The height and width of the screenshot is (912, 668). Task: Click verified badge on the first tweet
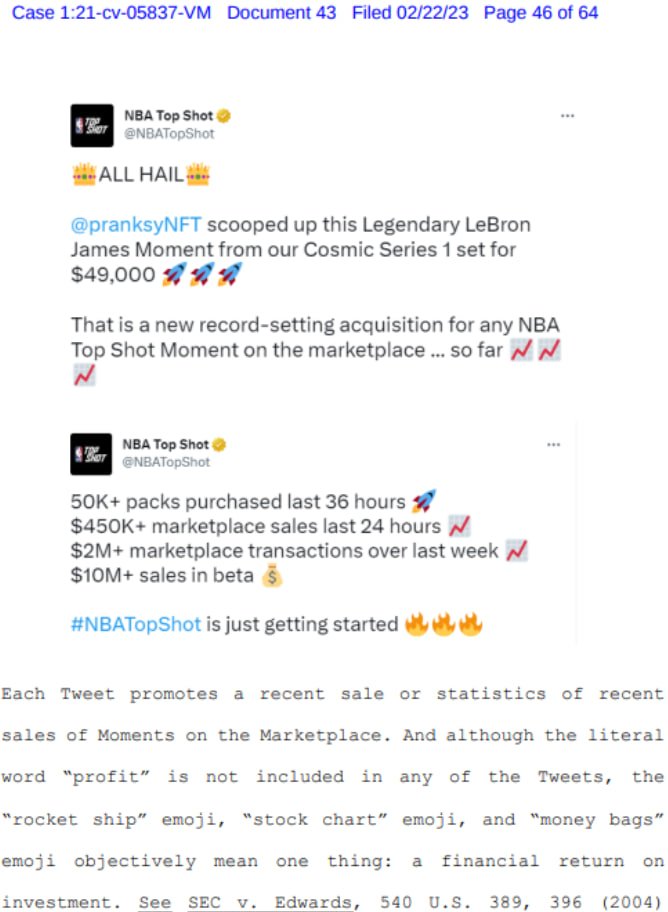coord(225,115)
